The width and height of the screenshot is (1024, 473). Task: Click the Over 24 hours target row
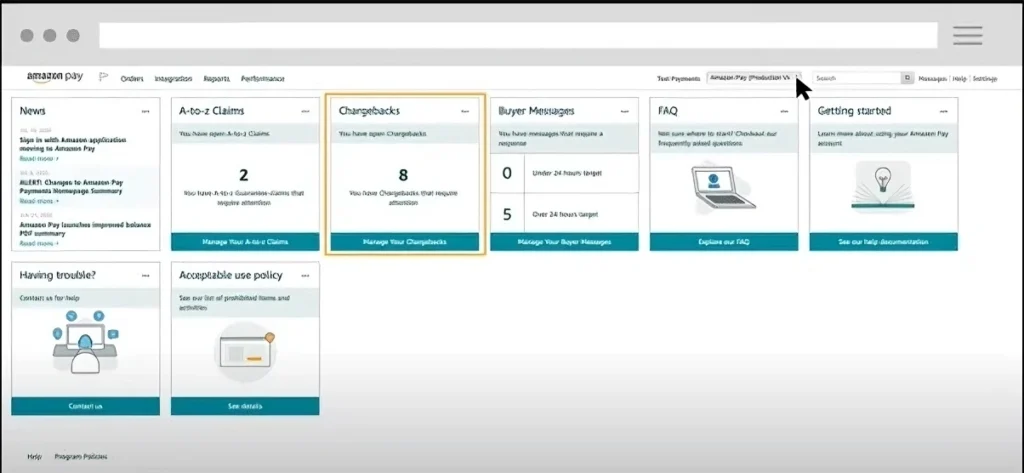click(564, 214)
